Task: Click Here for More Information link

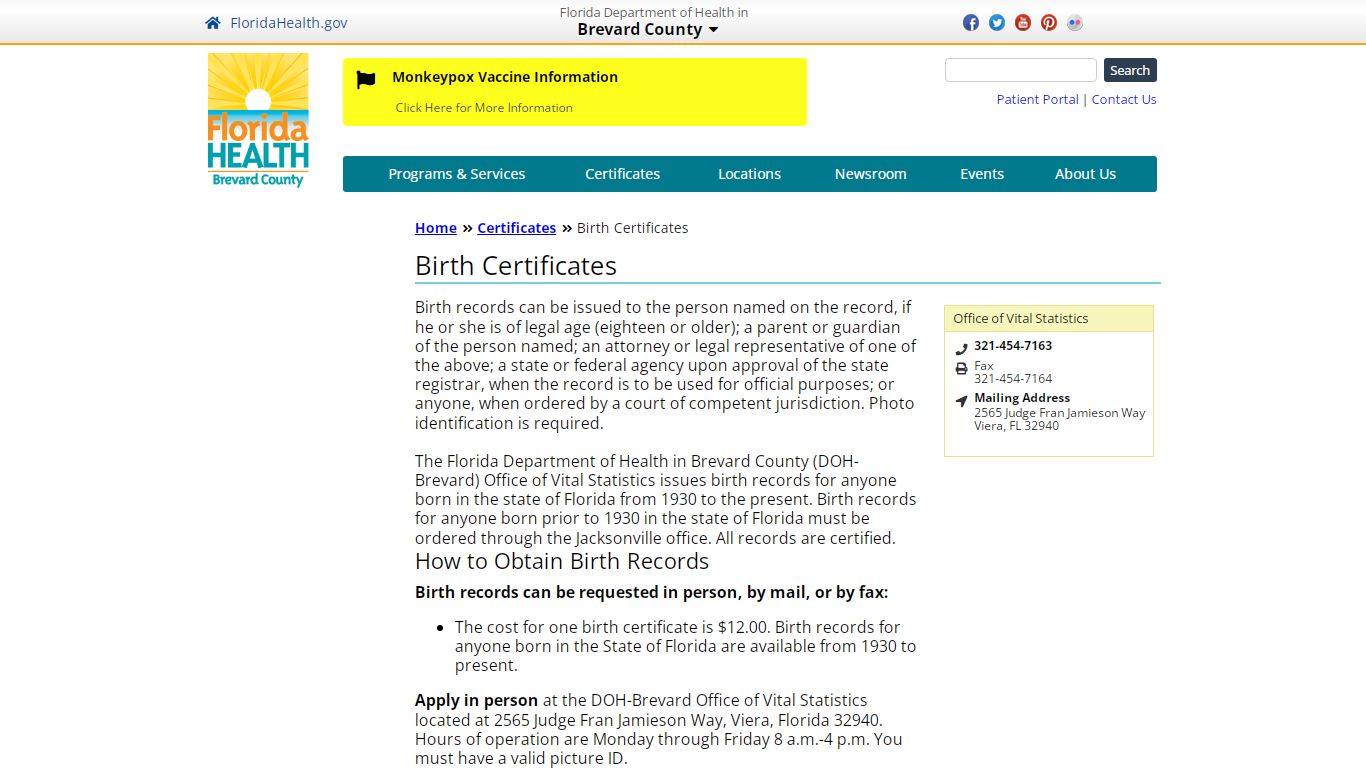Action: pos(484,108)
